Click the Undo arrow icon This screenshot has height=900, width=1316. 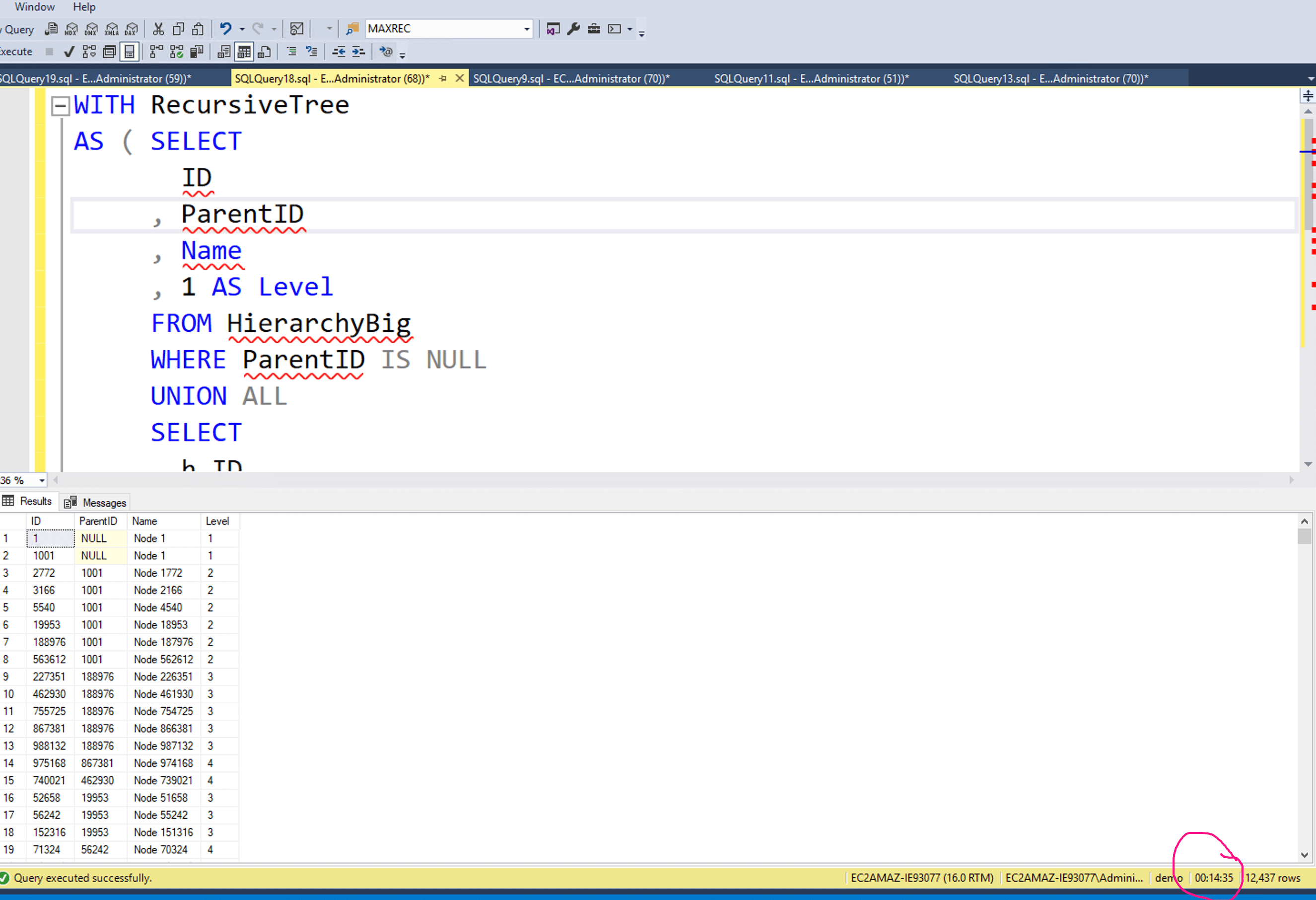(x=225, y=28)
